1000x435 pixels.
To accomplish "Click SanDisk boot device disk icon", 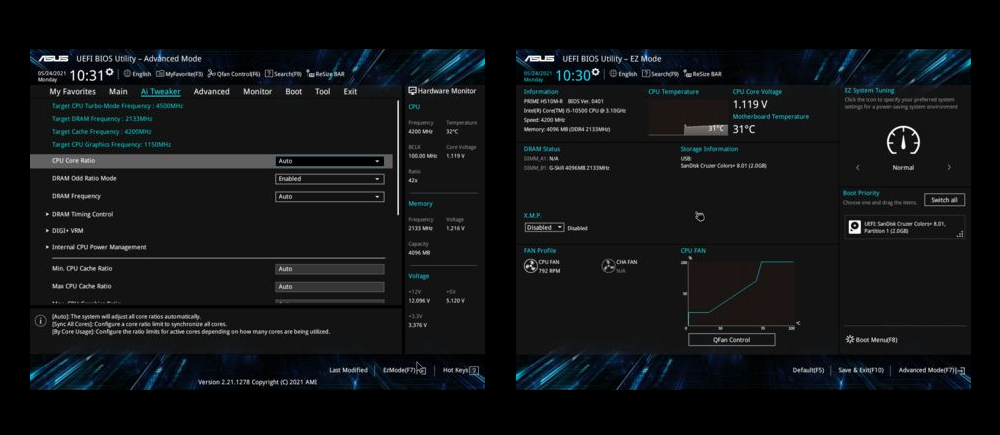I will coord(854,227).
